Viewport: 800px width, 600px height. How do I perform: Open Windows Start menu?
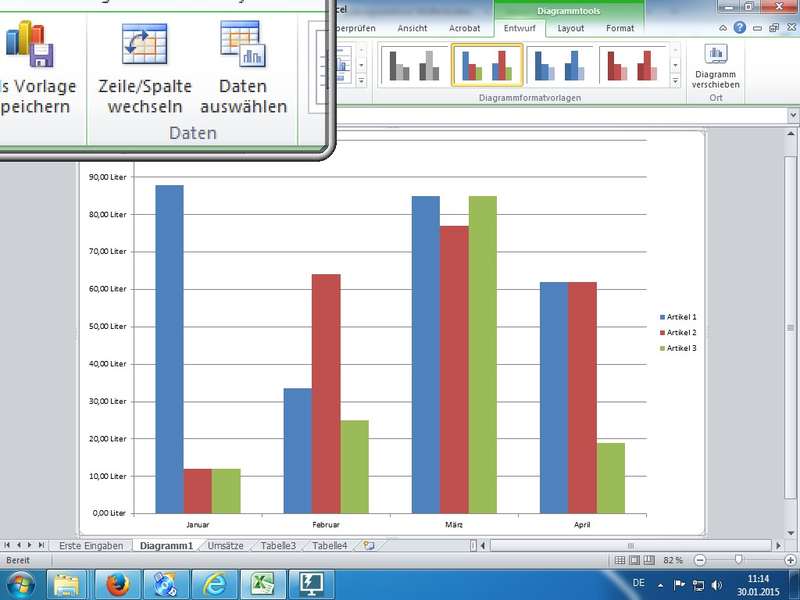[20, 585]
